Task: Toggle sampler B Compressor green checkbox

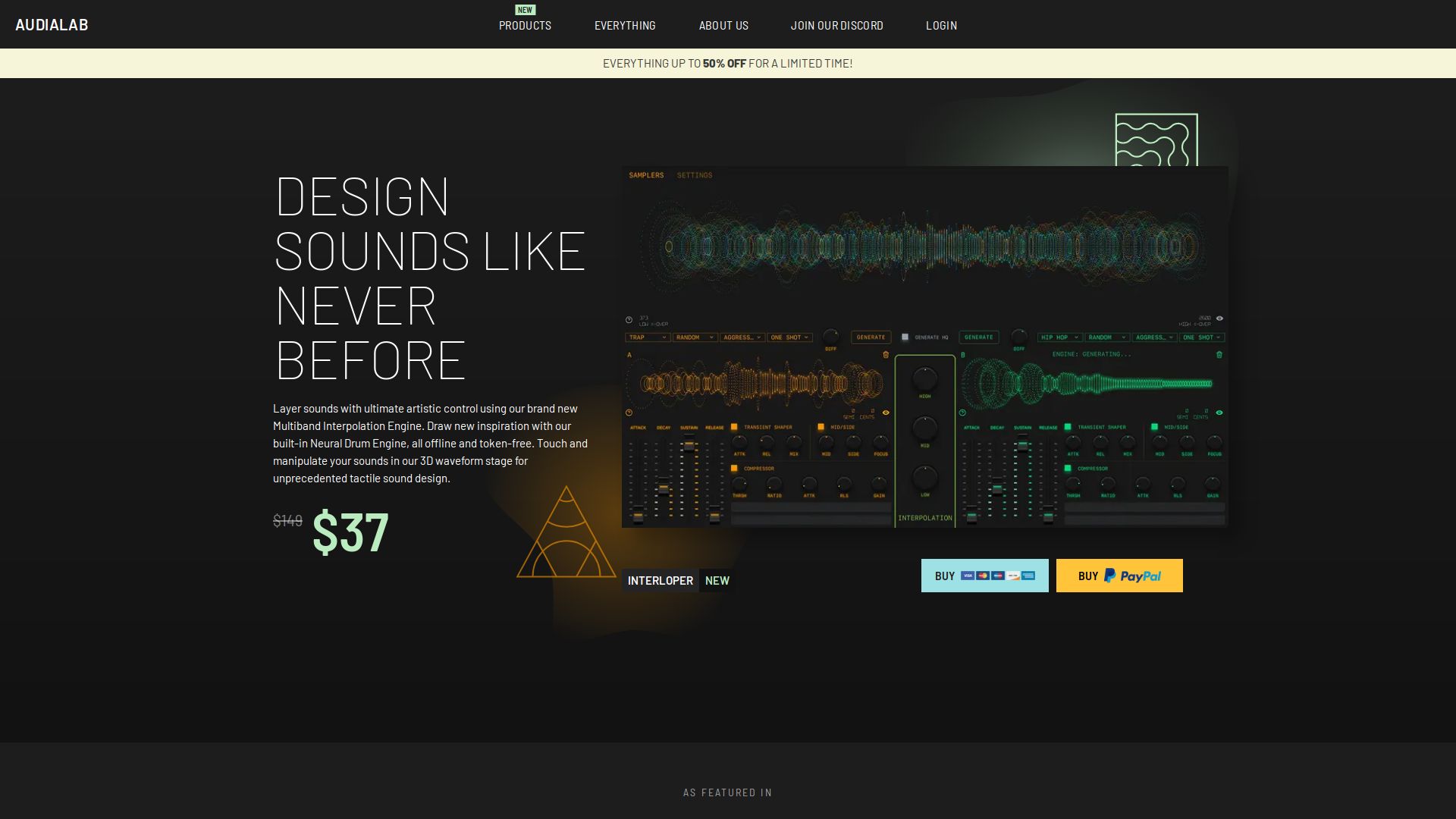Action: tap(1068, 469)
